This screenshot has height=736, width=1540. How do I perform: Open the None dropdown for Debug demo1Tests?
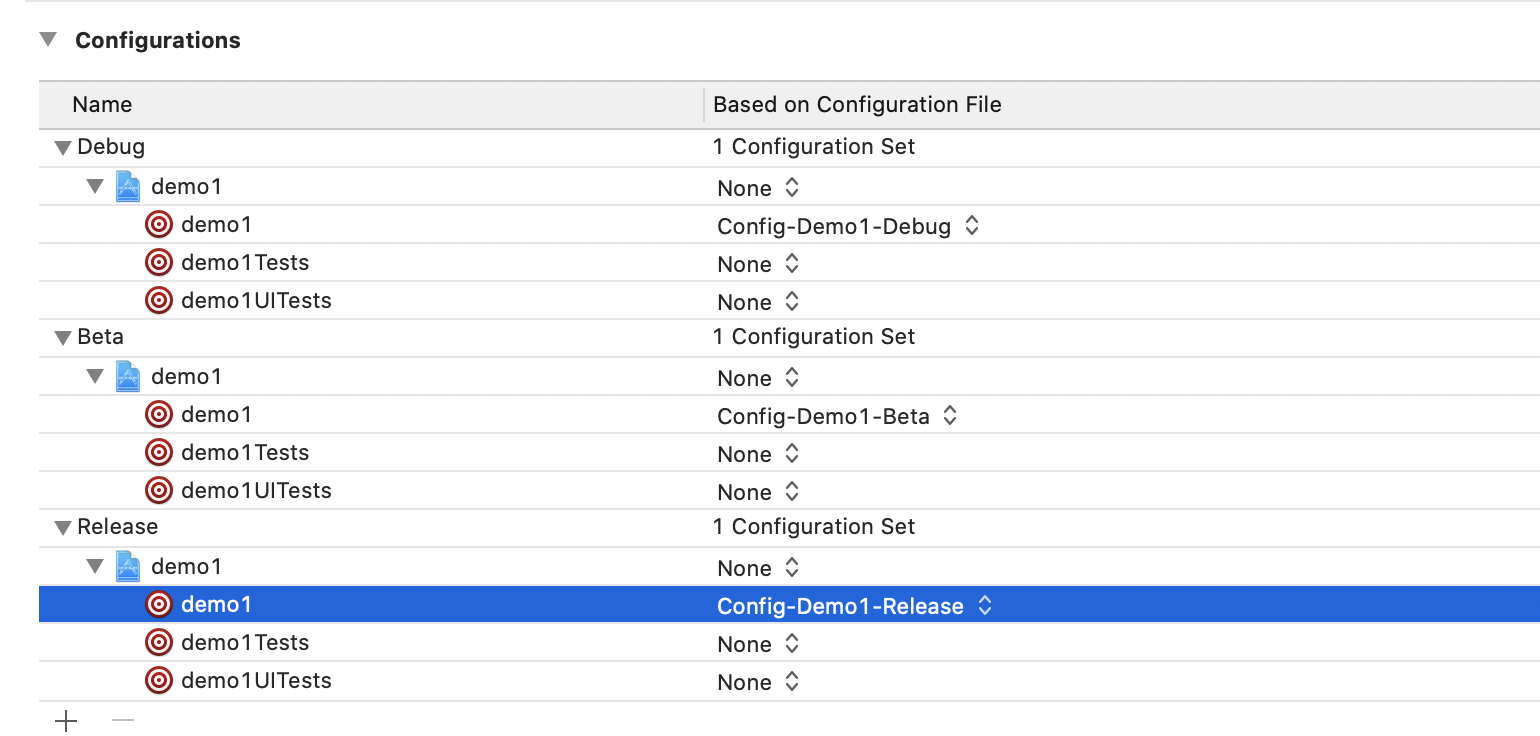coord(791,265)
